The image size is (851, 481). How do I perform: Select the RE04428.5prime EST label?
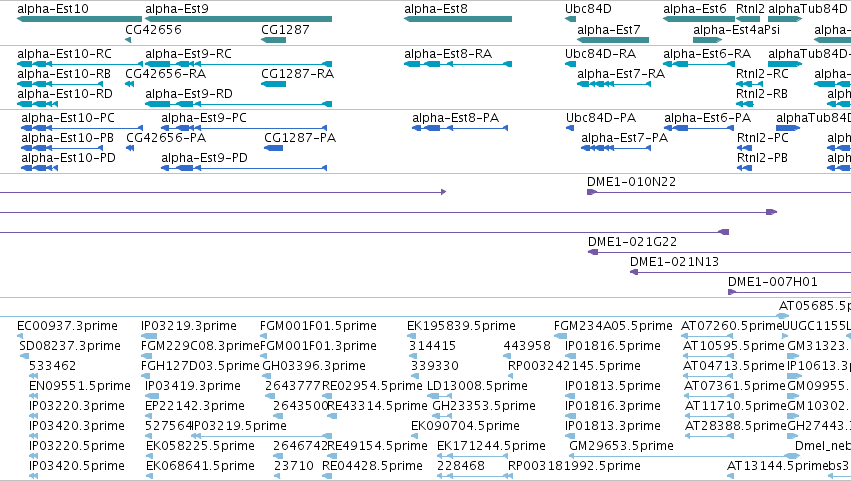pyautogui.click(x=372, y=466)
